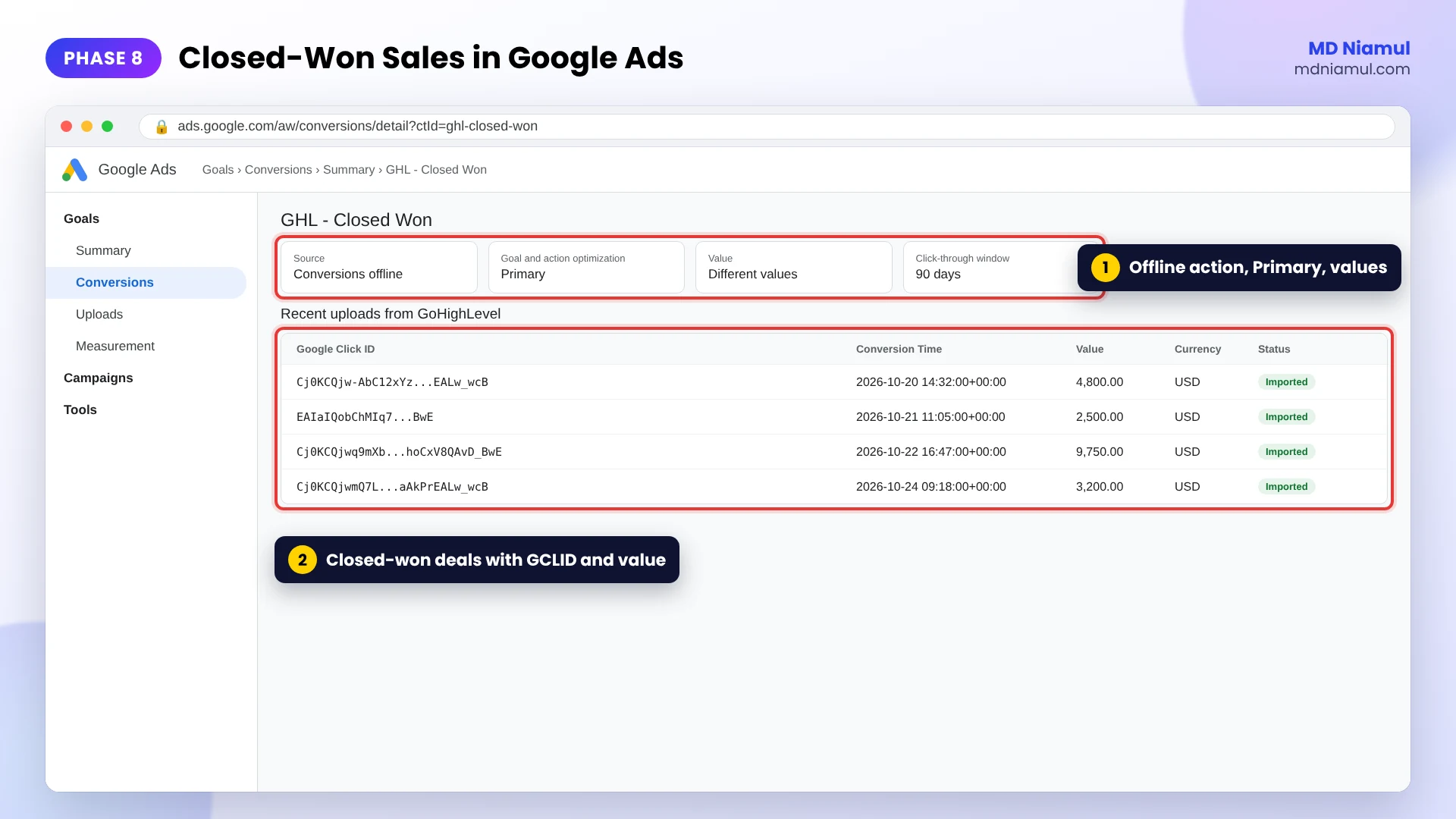This screenshot has width=1456, height=819.
Task: Select Conversions in the sidebar
Action: coord(146,282)
